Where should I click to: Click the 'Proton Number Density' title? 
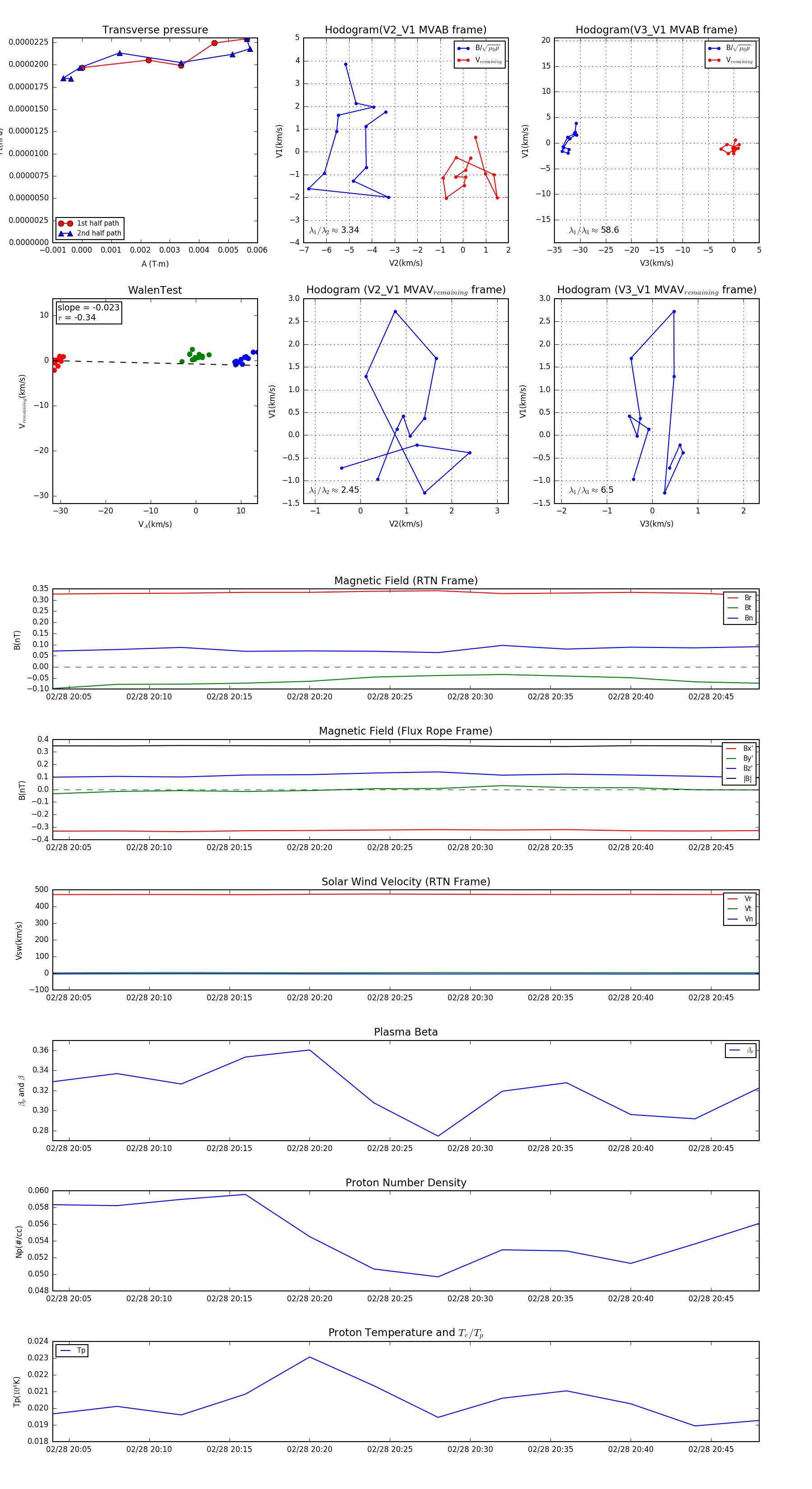click(x=406, y=1183)
